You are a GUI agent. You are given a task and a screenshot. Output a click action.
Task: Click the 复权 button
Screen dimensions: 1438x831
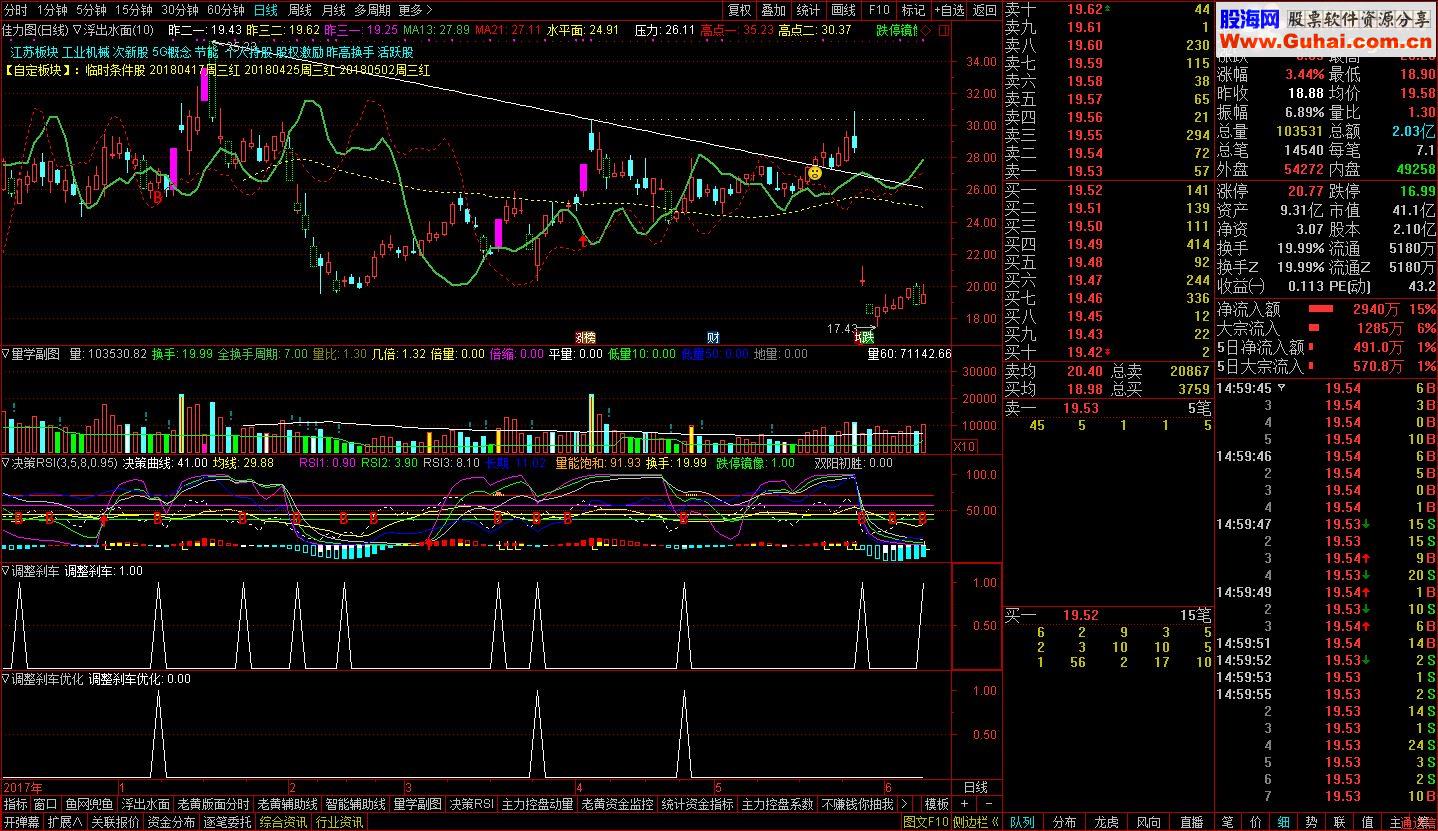pos(740,10)
